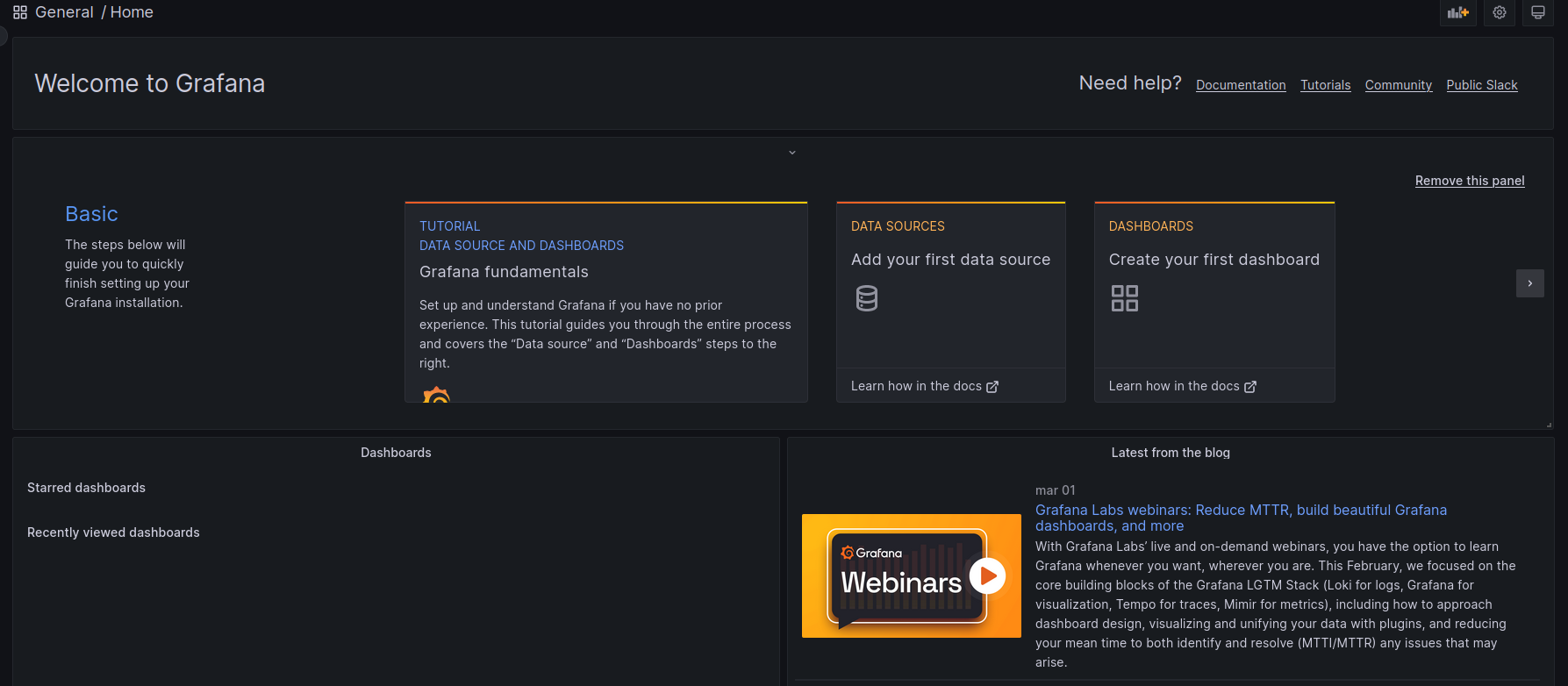The width and height of the screenshot is (1568, 686).
Task: Open the General folder breadcrumb
Action: pos(64,12)
